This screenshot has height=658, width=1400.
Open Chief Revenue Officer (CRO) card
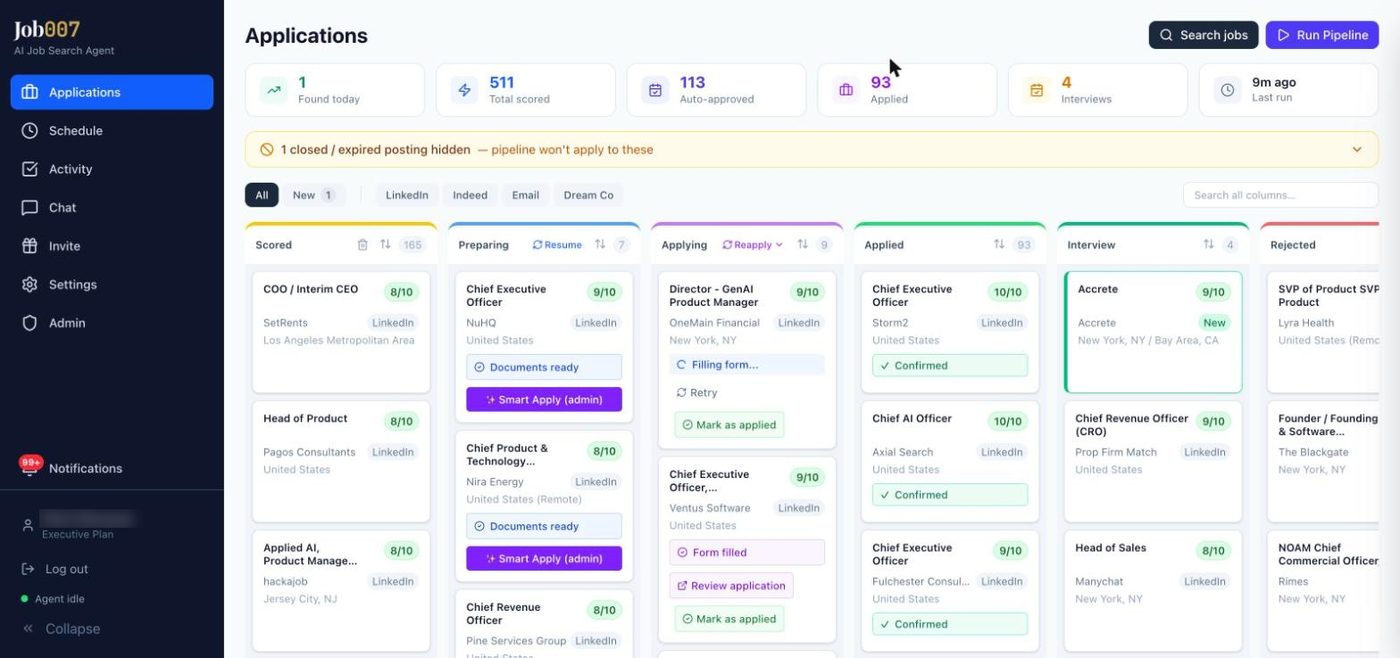(1153, 461)
